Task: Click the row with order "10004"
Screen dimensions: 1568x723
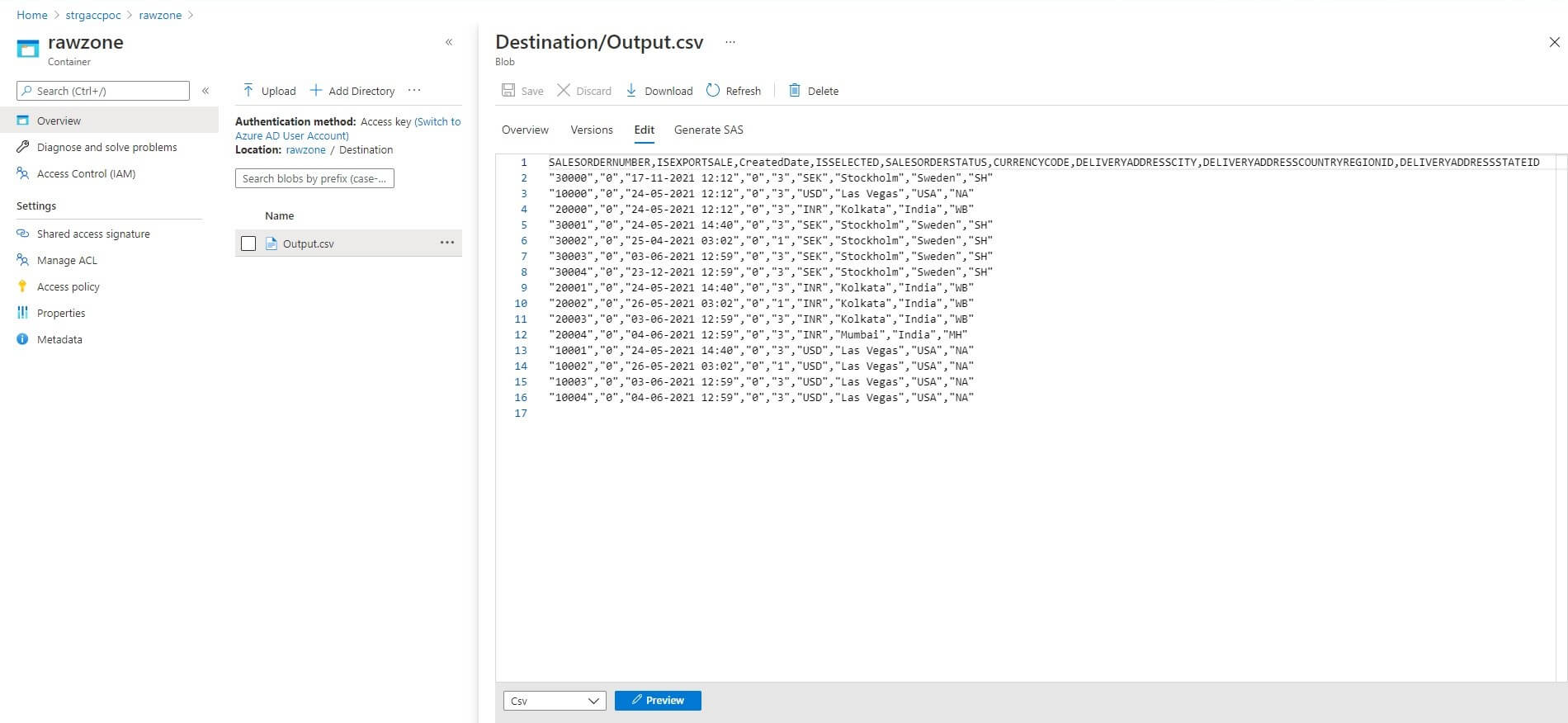Action: pyautogui.click(x=761, y=398)
